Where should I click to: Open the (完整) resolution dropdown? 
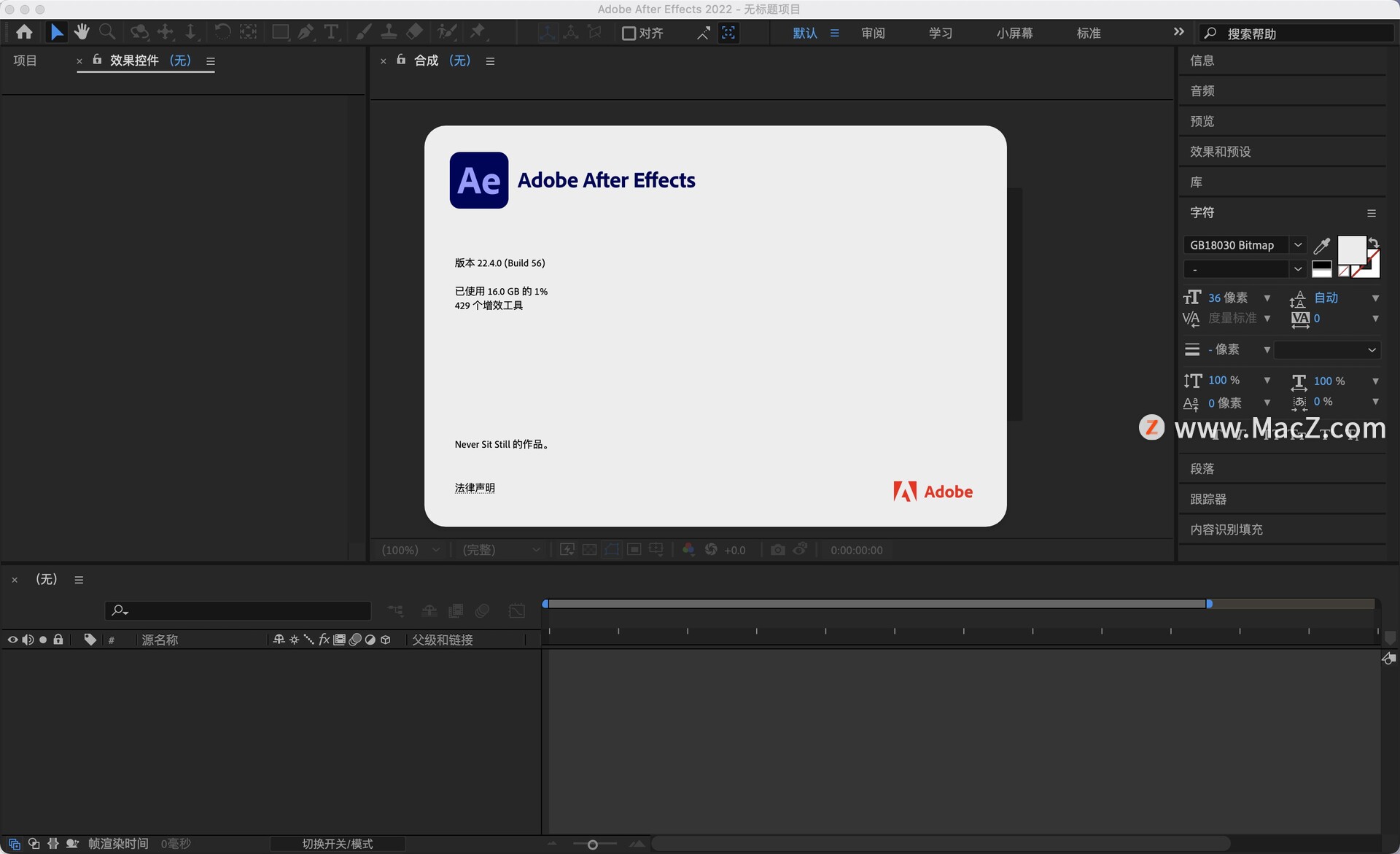pos(501,550)
